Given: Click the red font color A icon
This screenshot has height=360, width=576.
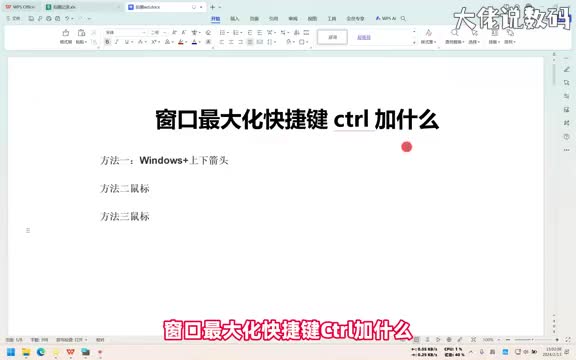Looking at the screenshot, I should (x=181, y=42).
